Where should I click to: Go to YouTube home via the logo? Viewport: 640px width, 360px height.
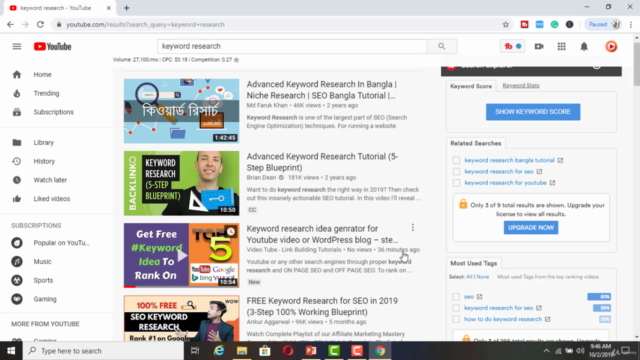(x=53, y=47)
